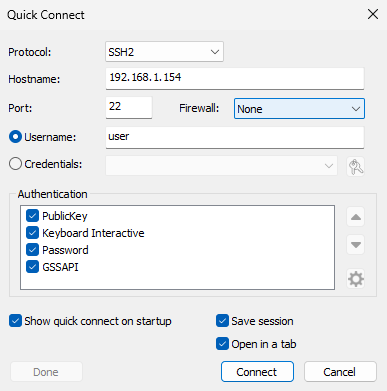
Task: Click the Cancel button
Action: tap(340, 372)
